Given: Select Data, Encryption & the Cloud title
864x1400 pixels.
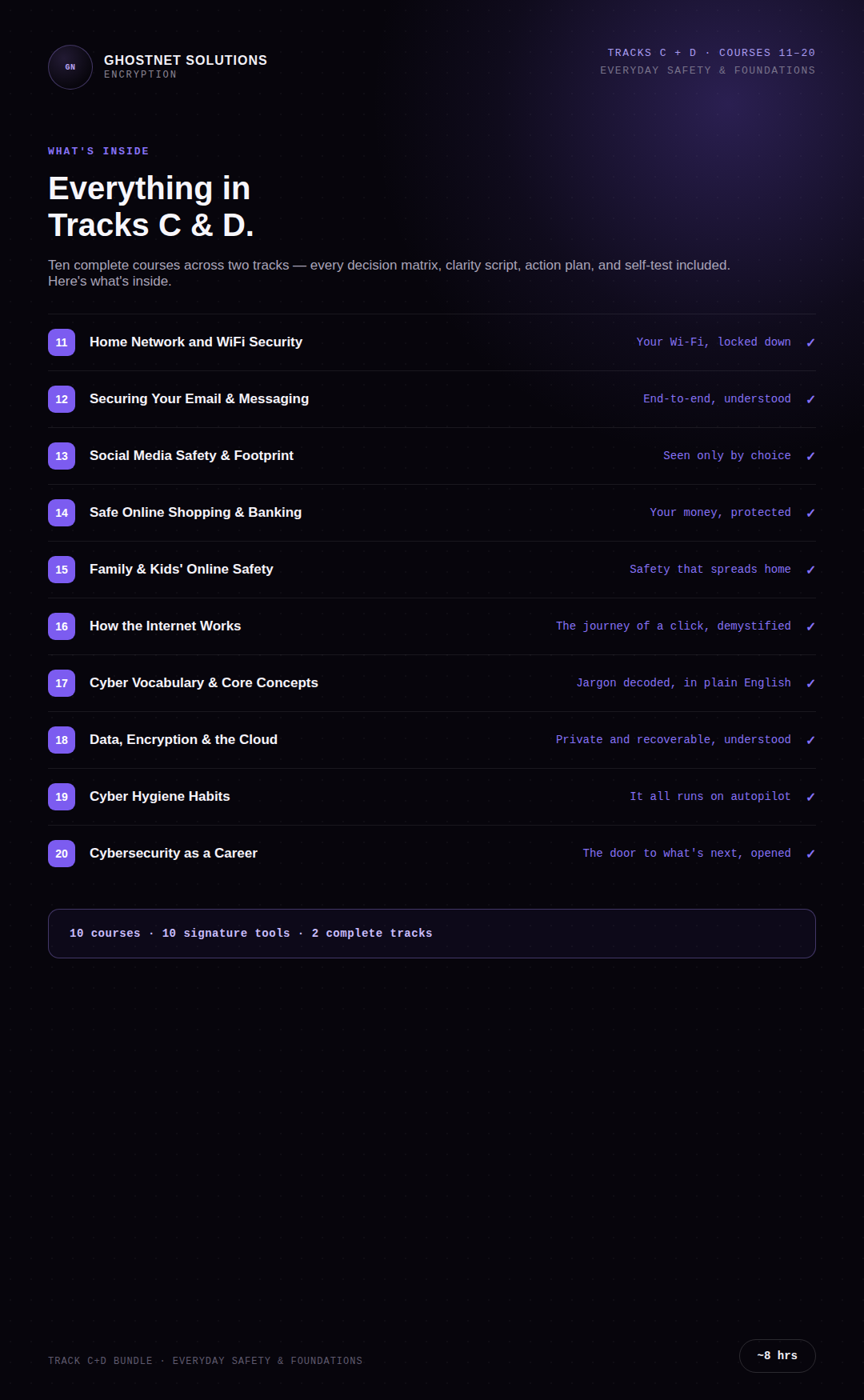Looking at the screenshot, I should (x=183, y=739).
